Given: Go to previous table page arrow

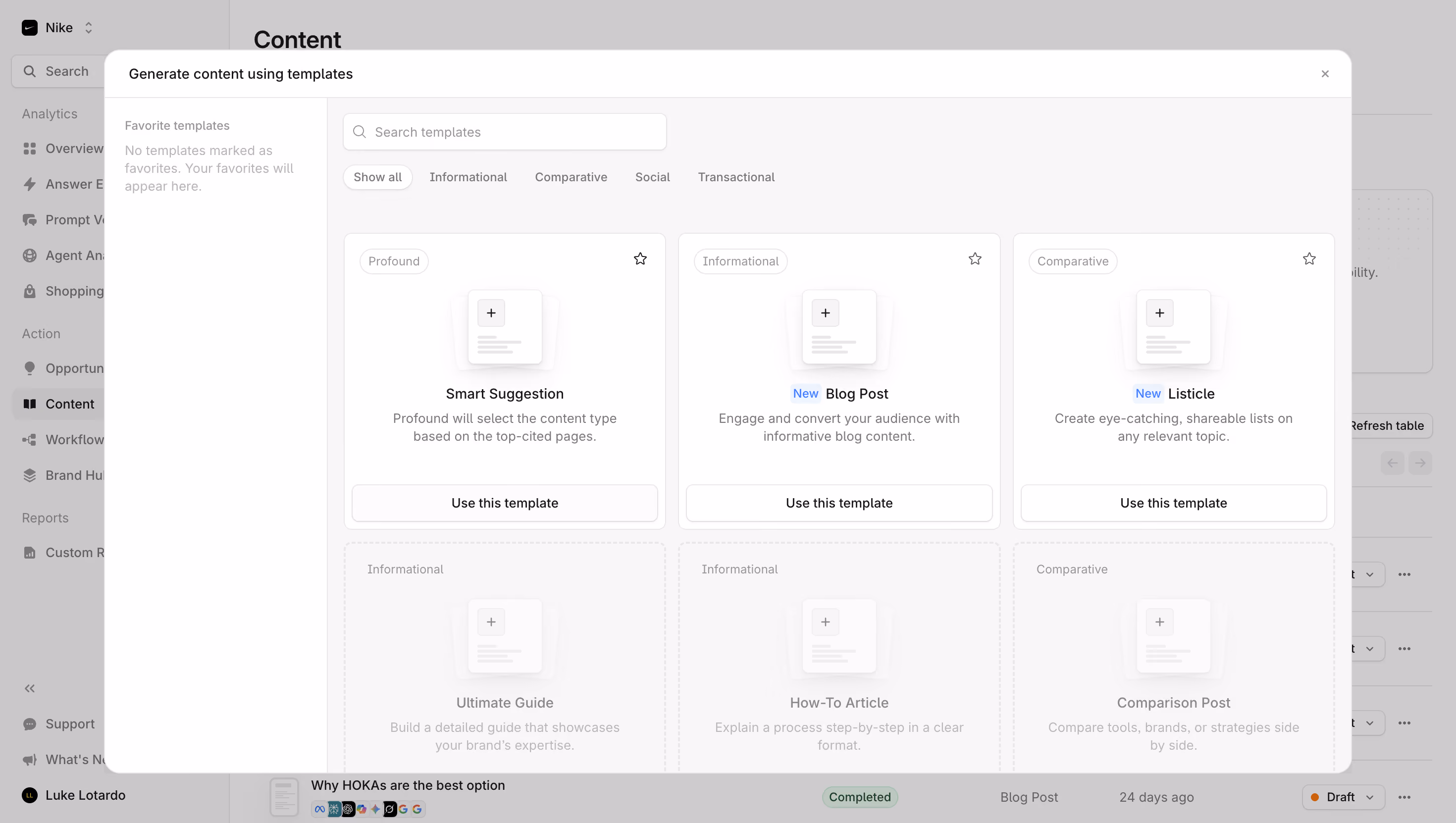Looking at the screenshot, I should click(x=1392, y=463).
